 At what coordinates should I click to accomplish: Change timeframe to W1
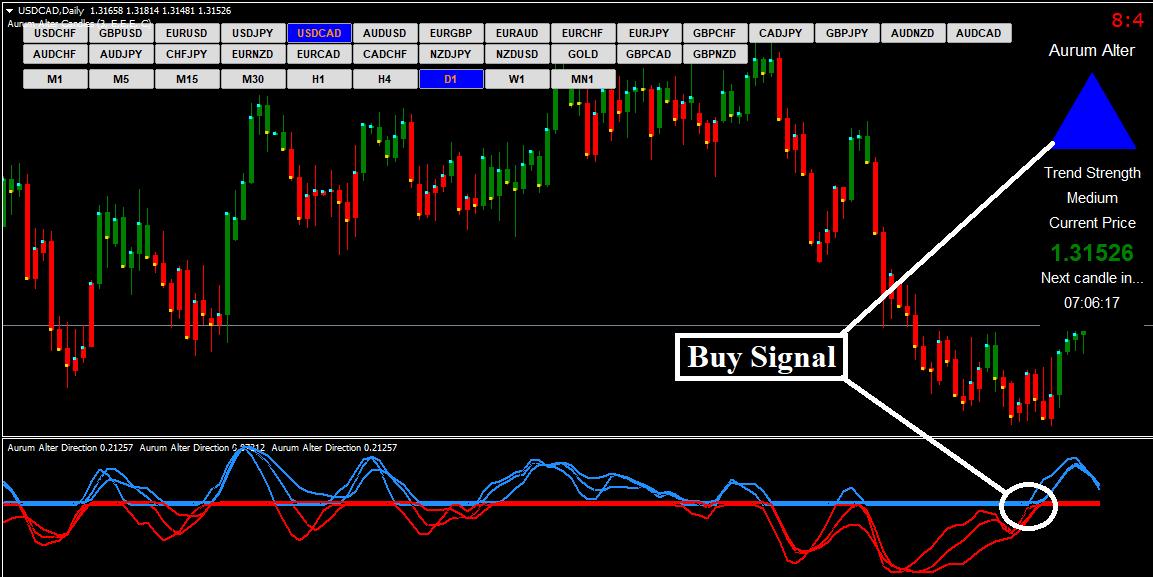[517, 79]
